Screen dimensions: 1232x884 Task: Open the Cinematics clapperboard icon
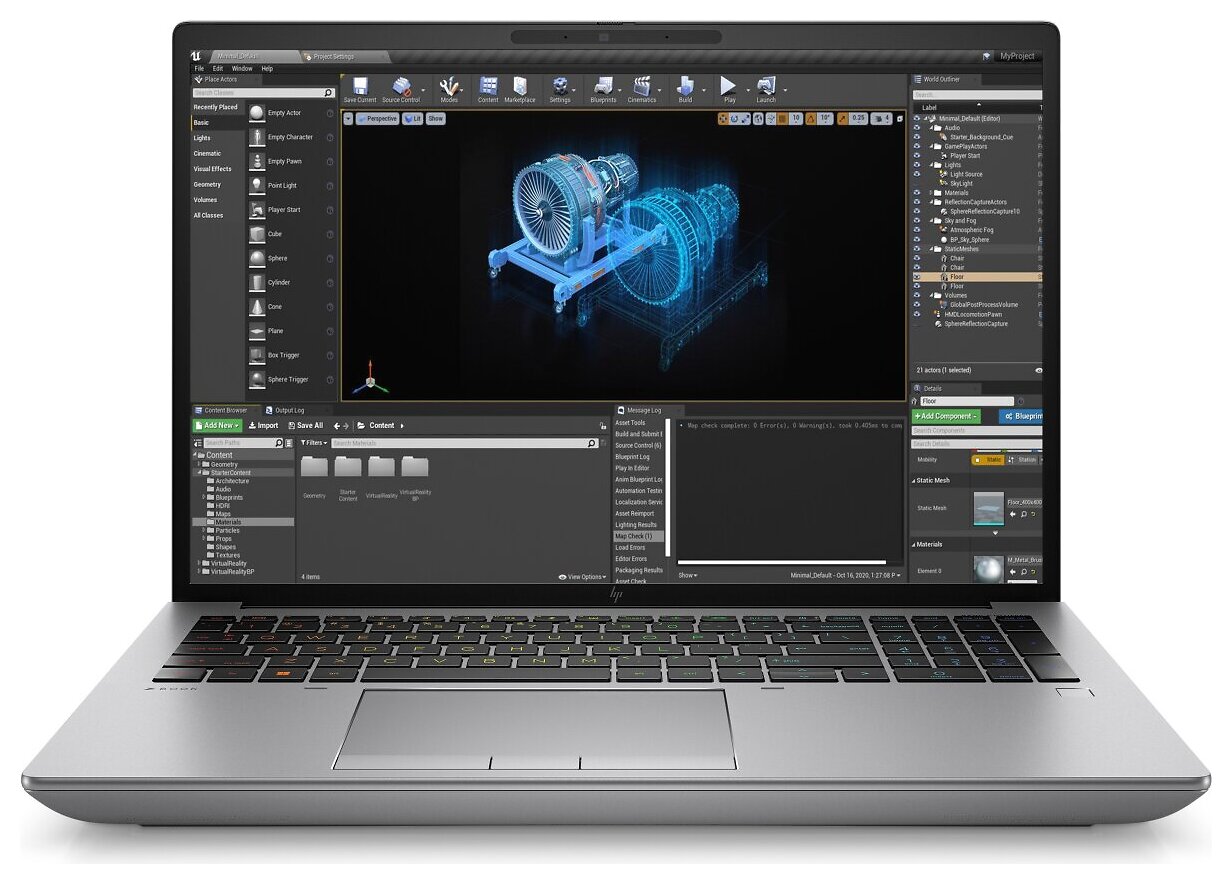point(642,86)
